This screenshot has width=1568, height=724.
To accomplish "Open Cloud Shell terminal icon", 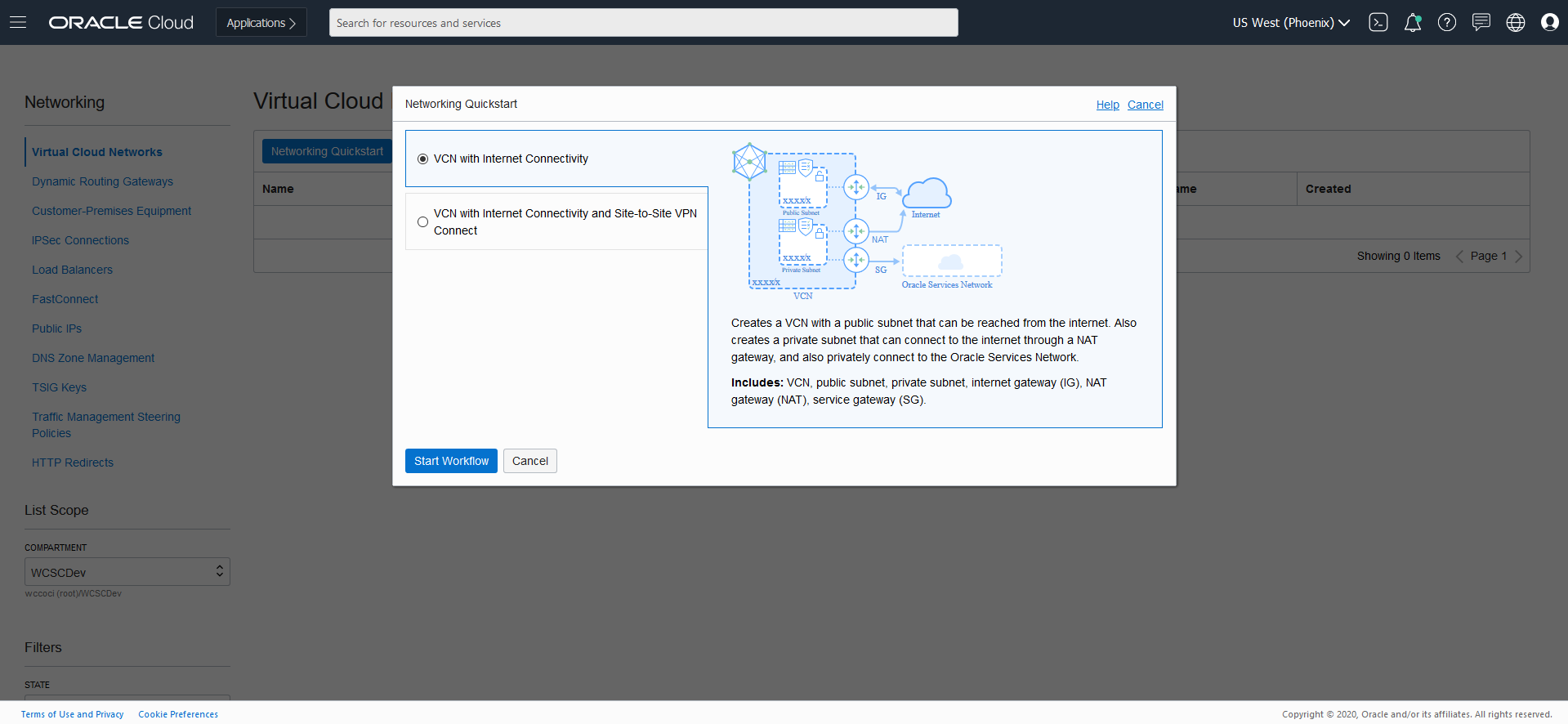I will pyautogui.click(x=1378, y=22).
